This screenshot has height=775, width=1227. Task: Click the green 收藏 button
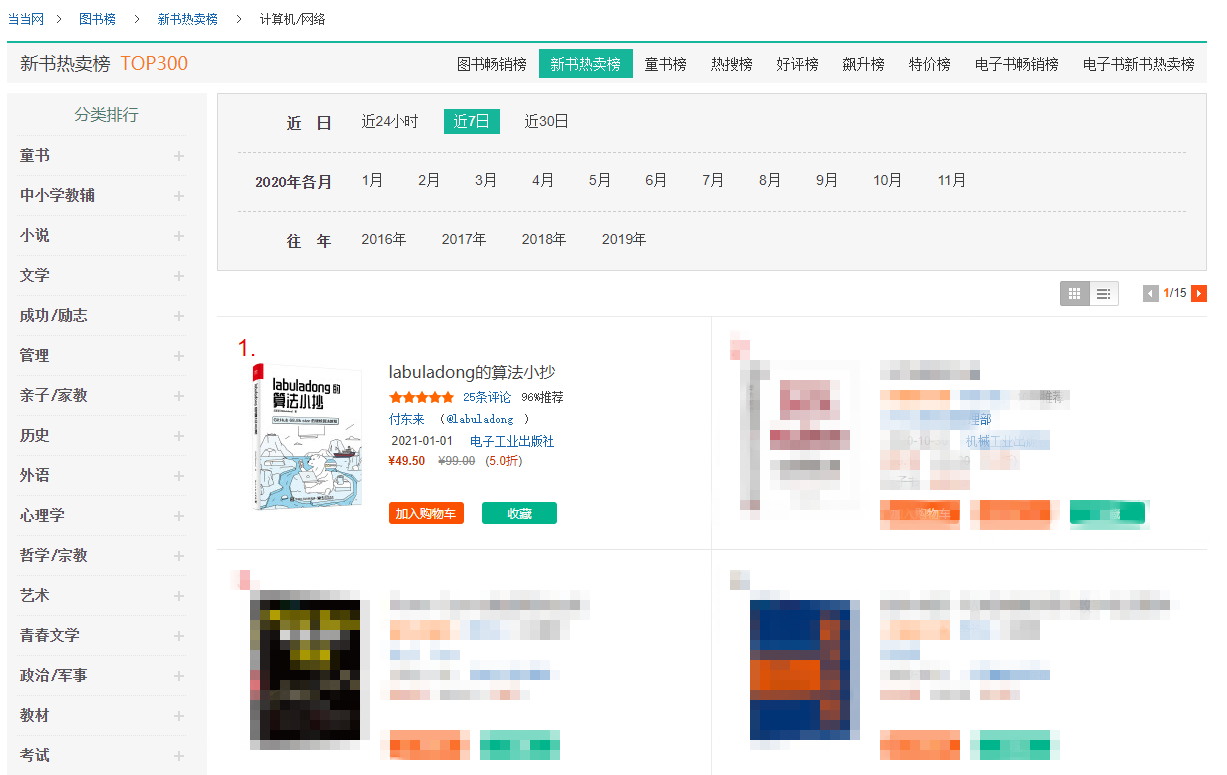click(x=519, y=514)
